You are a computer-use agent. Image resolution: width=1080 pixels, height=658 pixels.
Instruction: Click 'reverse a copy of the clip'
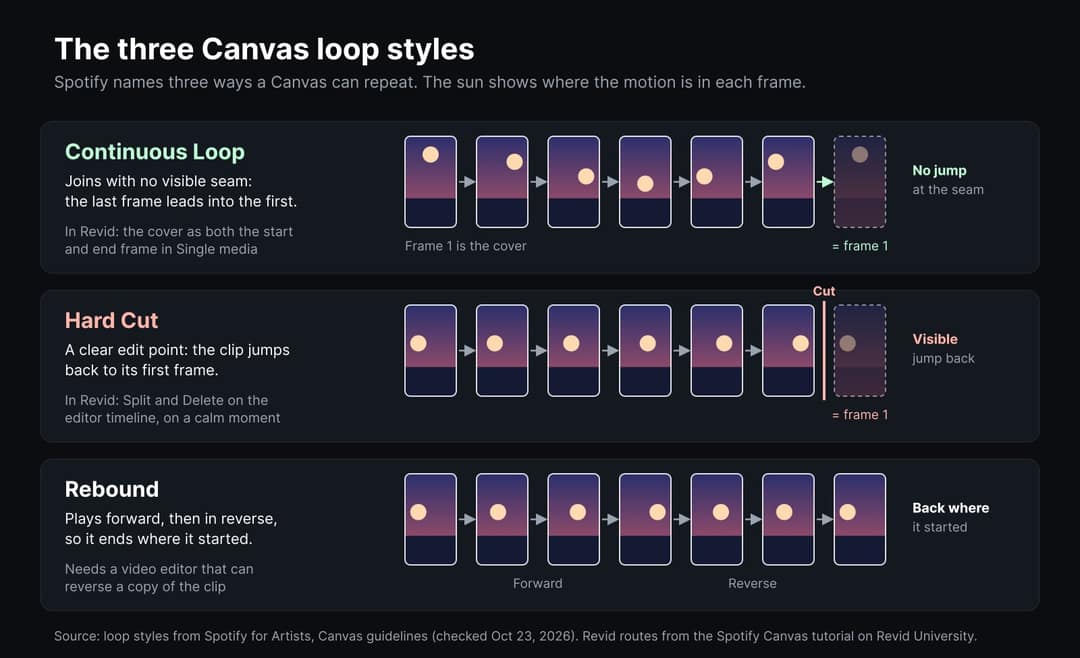tap(145, 587)
